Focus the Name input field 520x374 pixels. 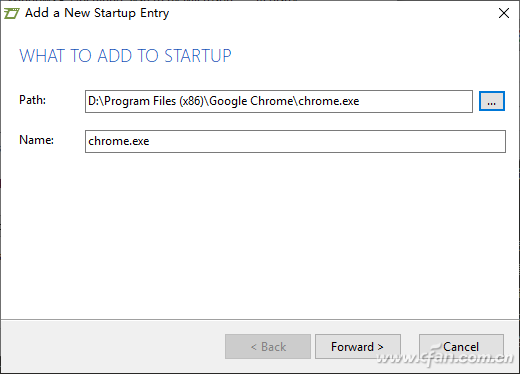pos(295,141)
